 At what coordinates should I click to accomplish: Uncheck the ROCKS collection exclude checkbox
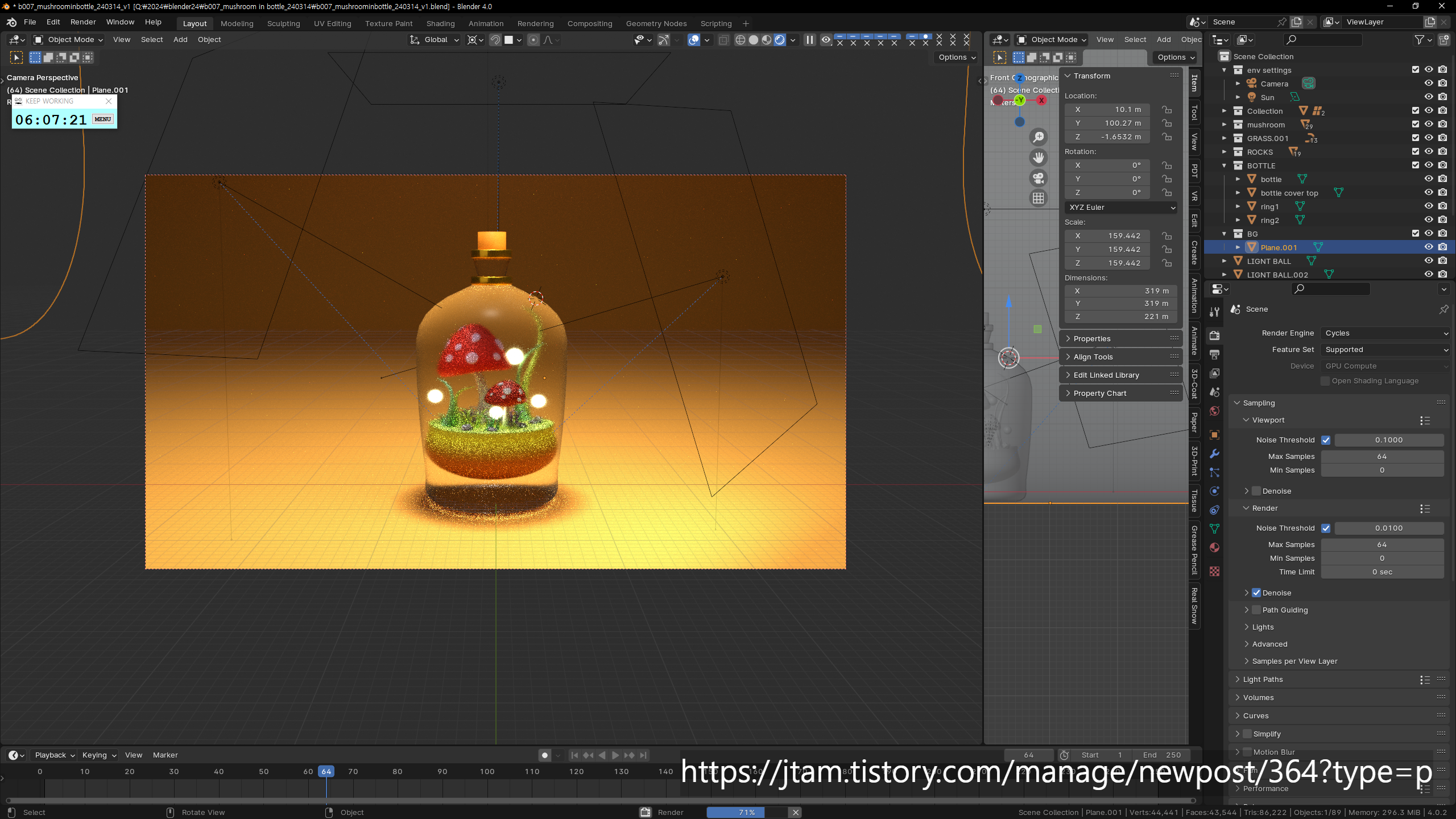pyautogui.click(x=1416, y=152)
